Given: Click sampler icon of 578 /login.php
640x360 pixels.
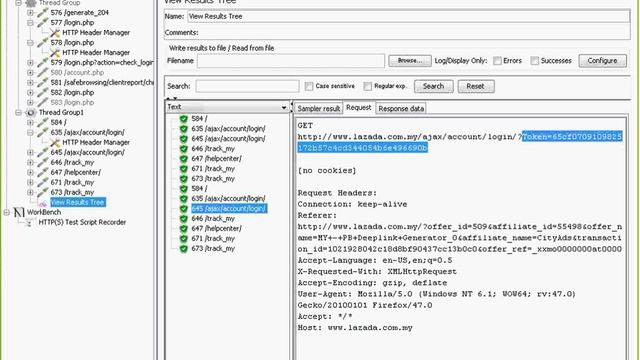Looking at the screenshot, I should (42, 42).
